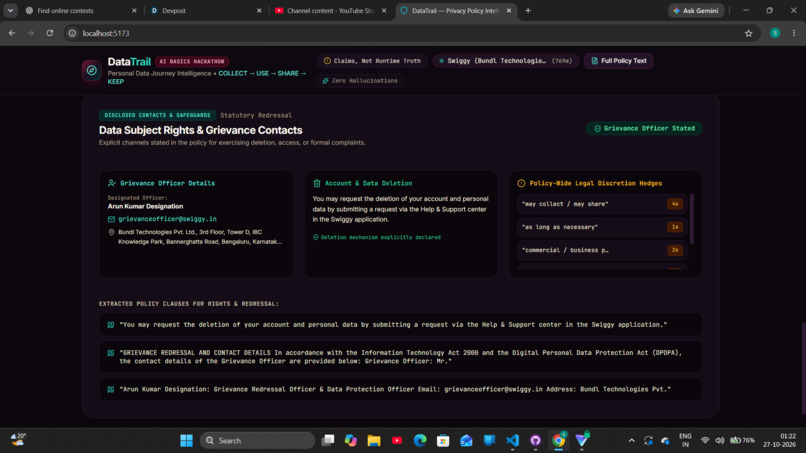Open the clock and date panel
Screen dimensions: 806x453
tap(779, 440)
